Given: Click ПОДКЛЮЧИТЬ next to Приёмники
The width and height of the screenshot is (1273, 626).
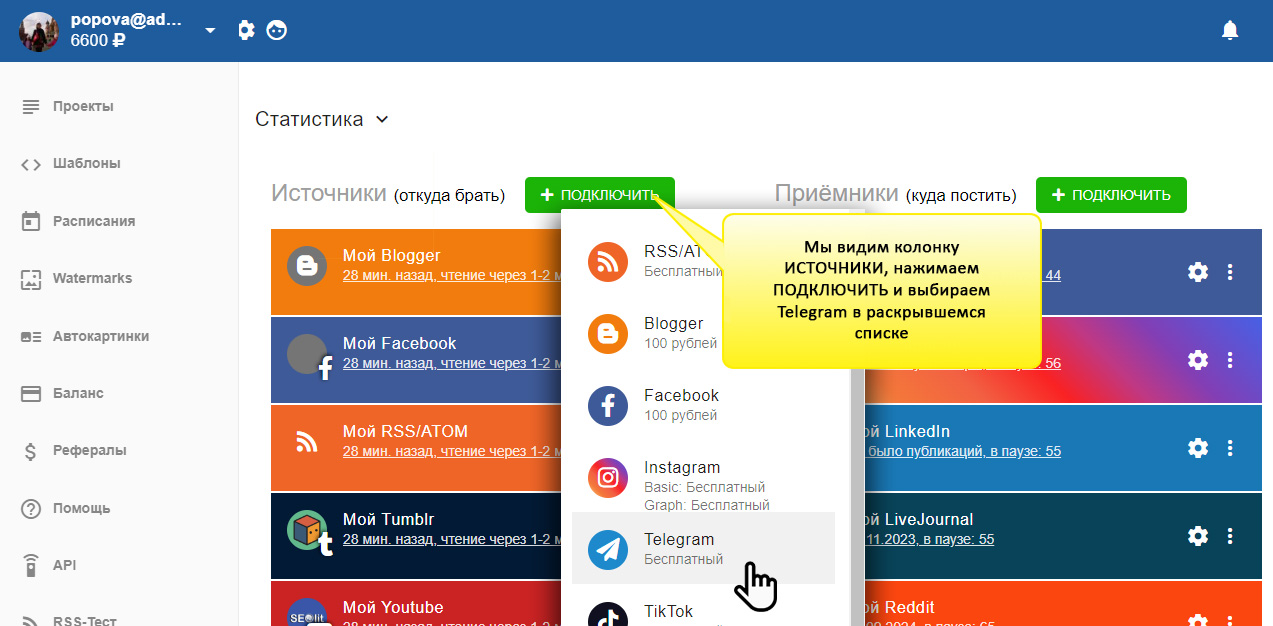Looking at the screenshot, I should [x=1111, y=195].
